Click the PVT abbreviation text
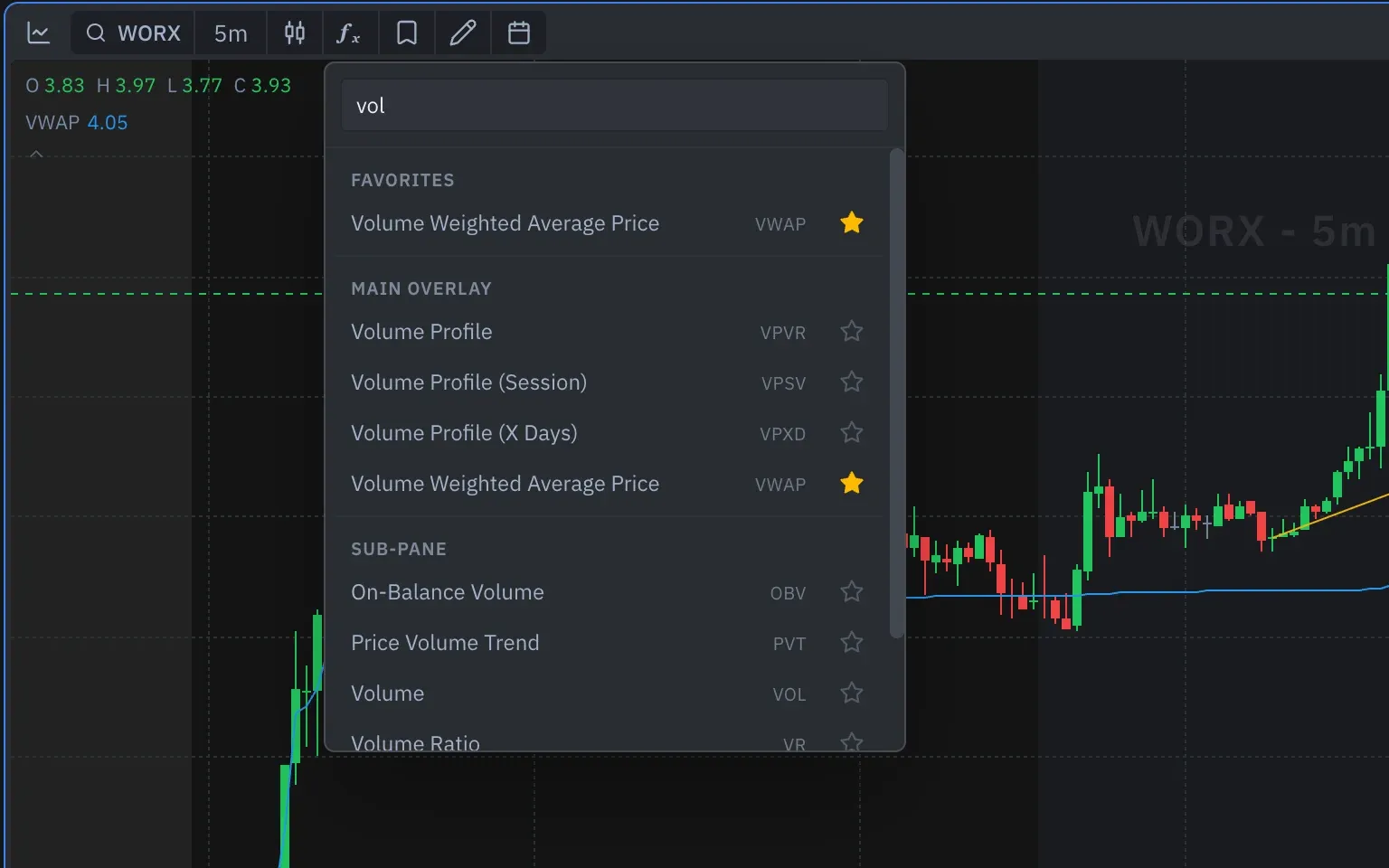Image resolution: width=1389 pixels, height=868 pixels. [x=789, y=644]
